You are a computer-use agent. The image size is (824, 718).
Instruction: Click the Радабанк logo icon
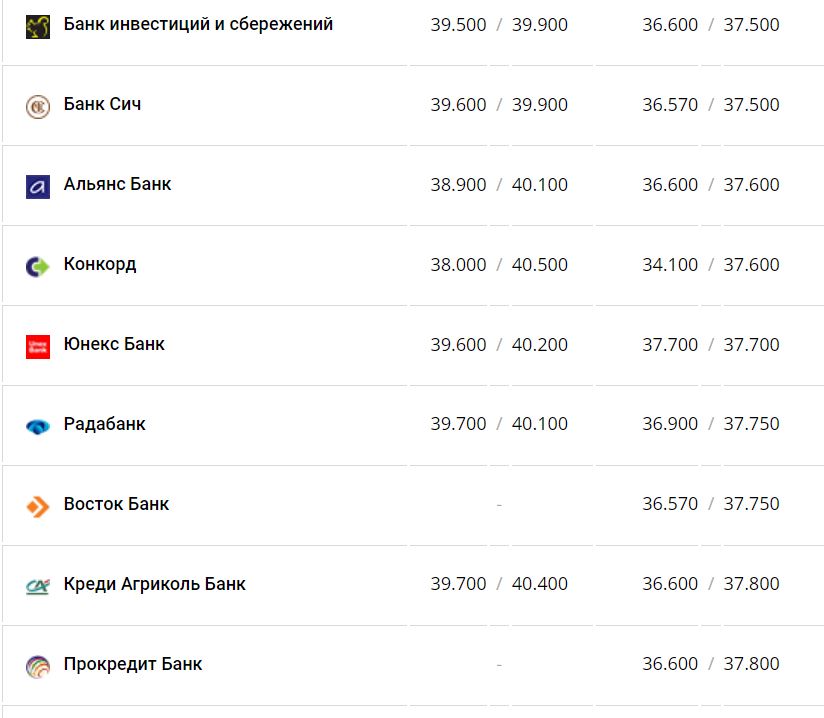(x=38, y=426)
